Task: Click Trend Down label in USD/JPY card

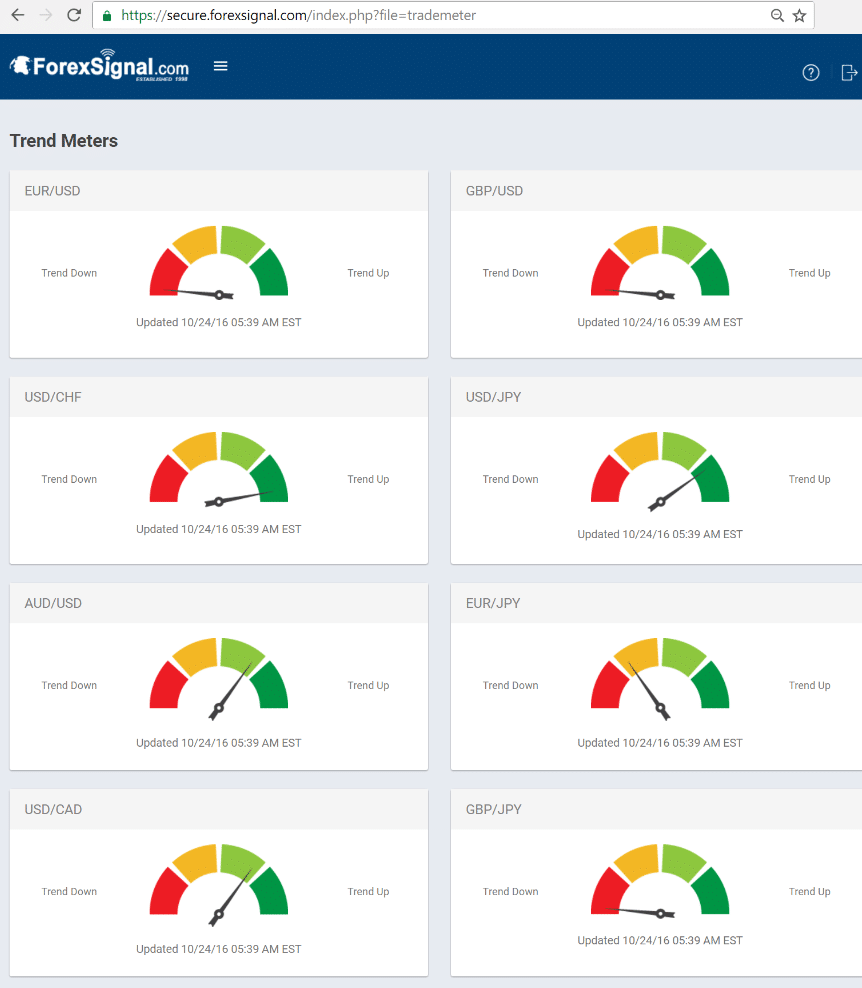Action: point(510,479)
